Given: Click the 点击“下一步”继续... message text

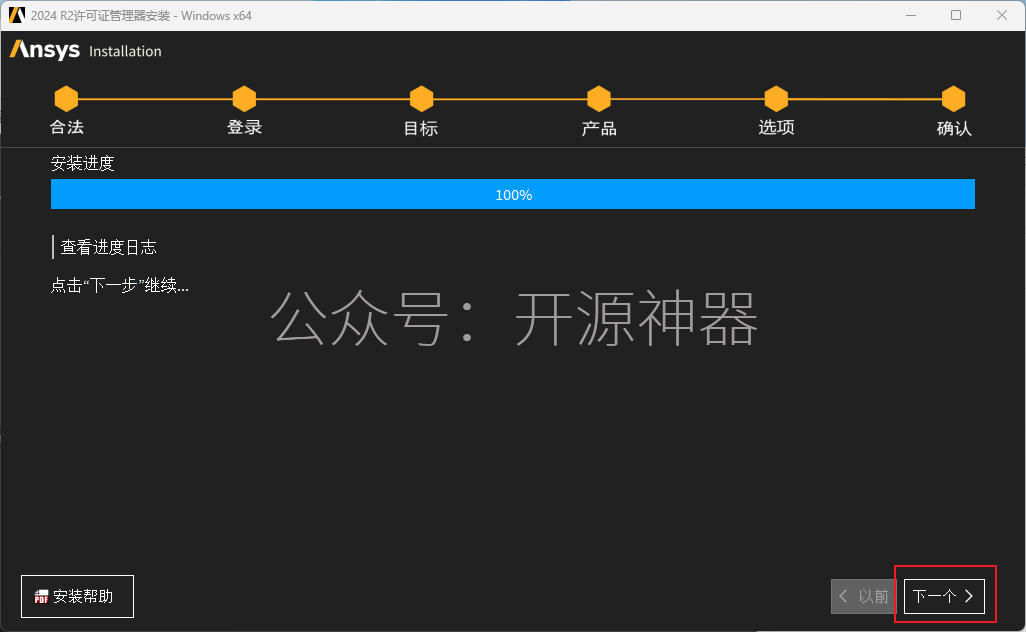Looking at the screenshot, I should 120,285.
